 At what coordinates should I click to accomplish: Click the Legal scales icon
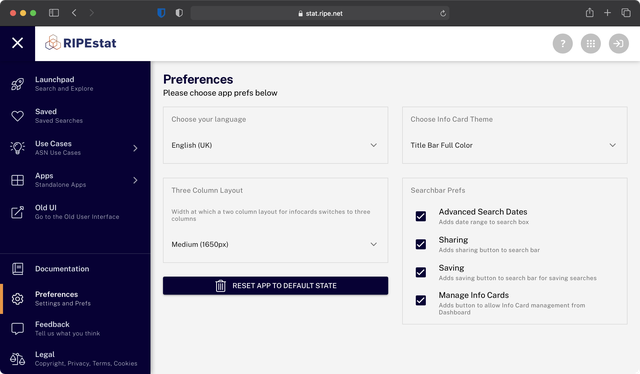coord(18,359)
